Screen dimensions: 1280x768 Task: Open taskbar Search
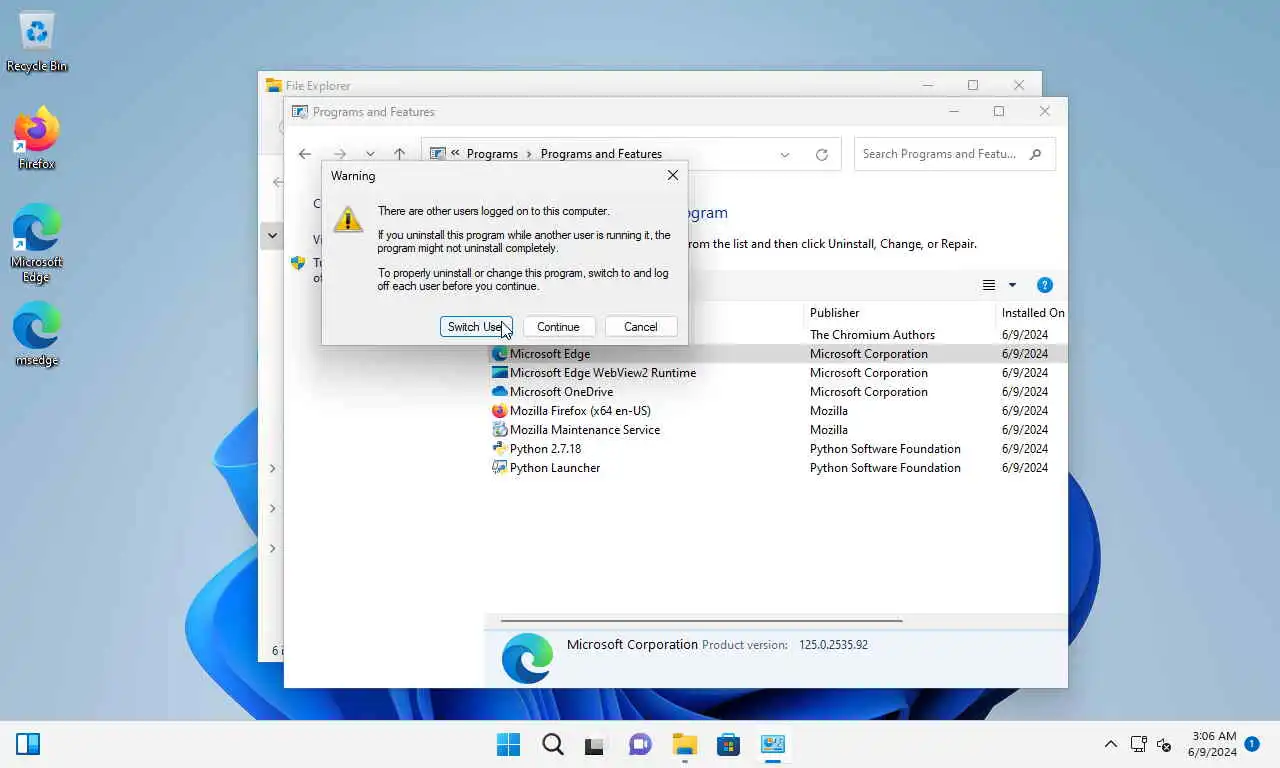tap(552, 744)
